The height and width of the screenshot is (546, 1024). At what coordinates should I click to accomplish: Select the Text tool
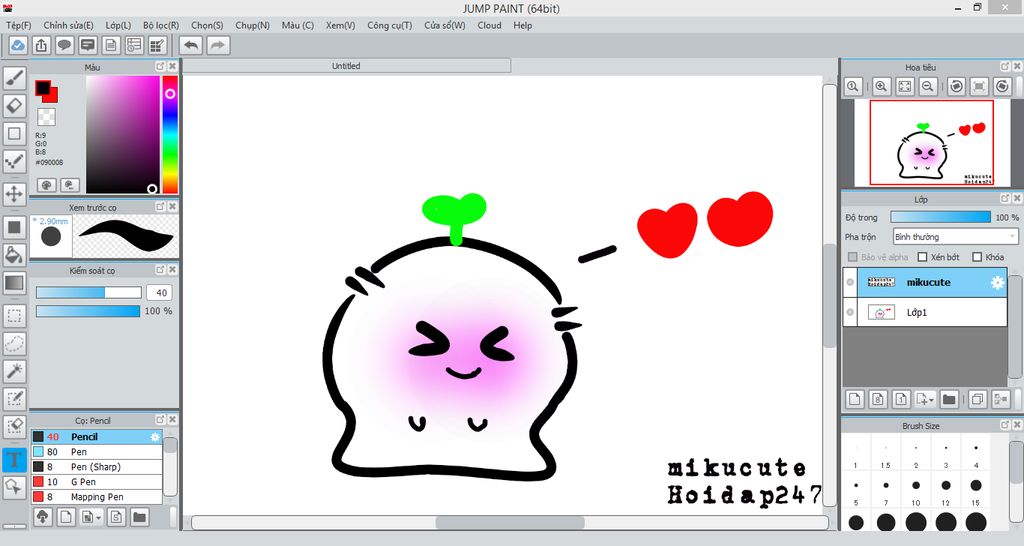click(14, 459)
